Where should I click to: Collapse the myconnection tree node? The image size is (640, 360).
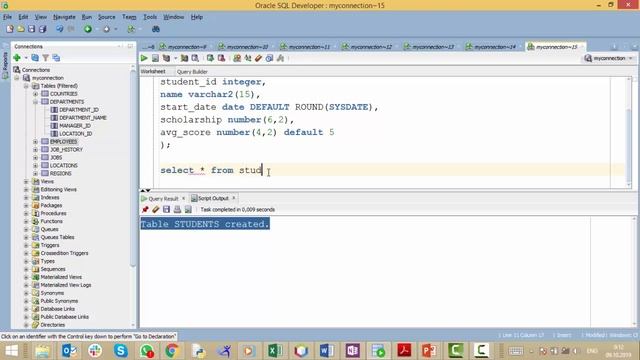(x=17, y=78)
